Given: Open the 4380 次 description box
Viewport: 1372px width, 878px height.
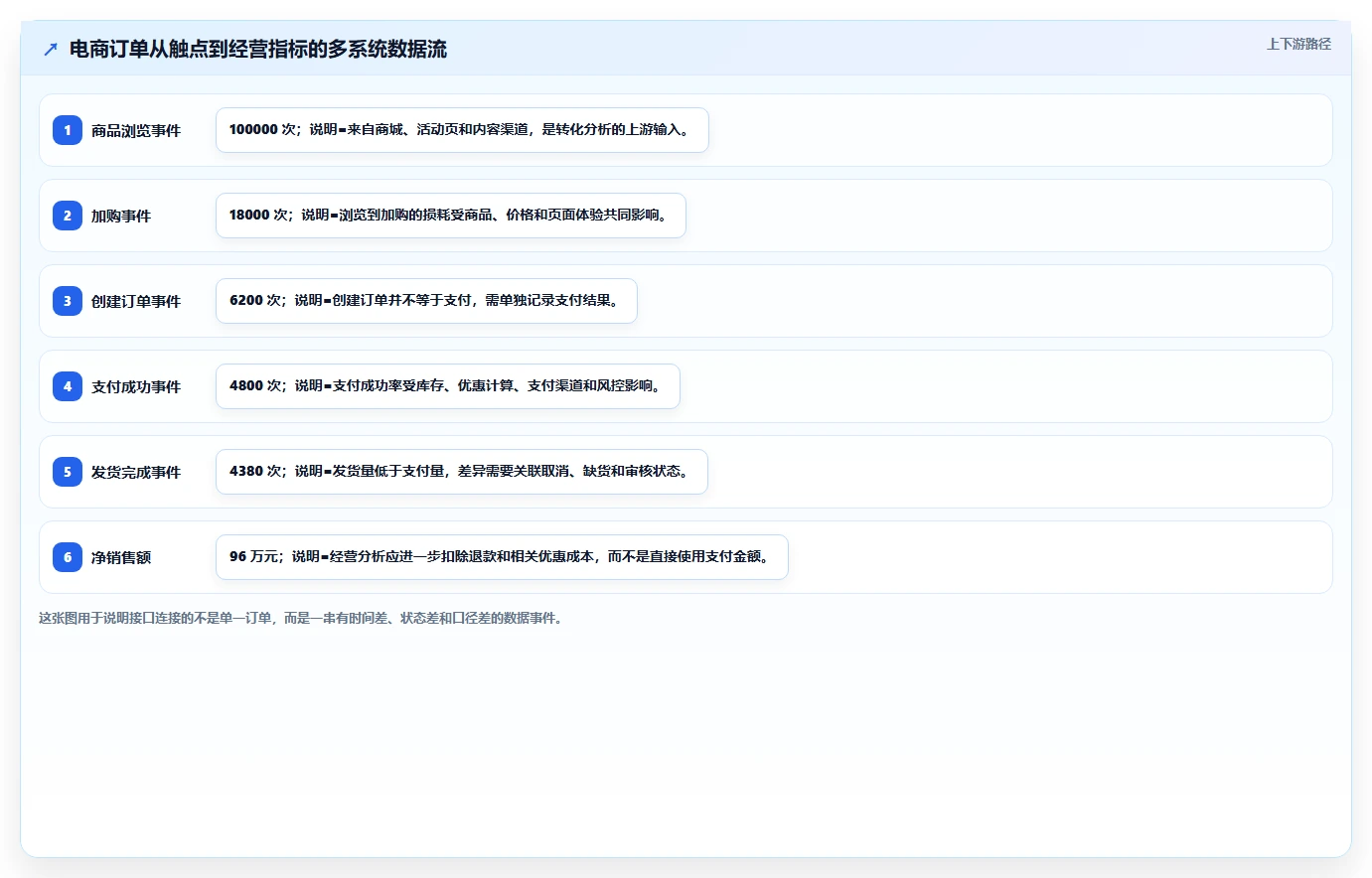Looking at the screenshot, I should point(462,472).
